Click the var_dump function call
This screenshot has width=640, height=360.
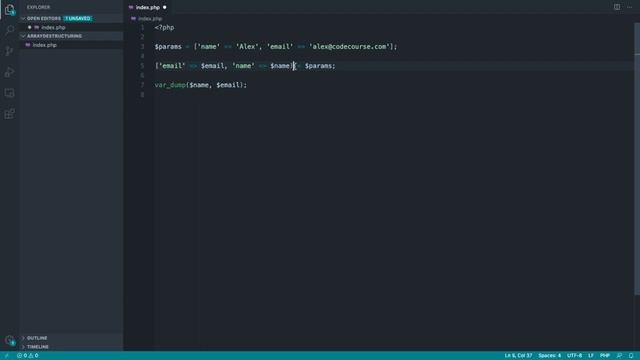pyautogui.click(x=170, y=85)
